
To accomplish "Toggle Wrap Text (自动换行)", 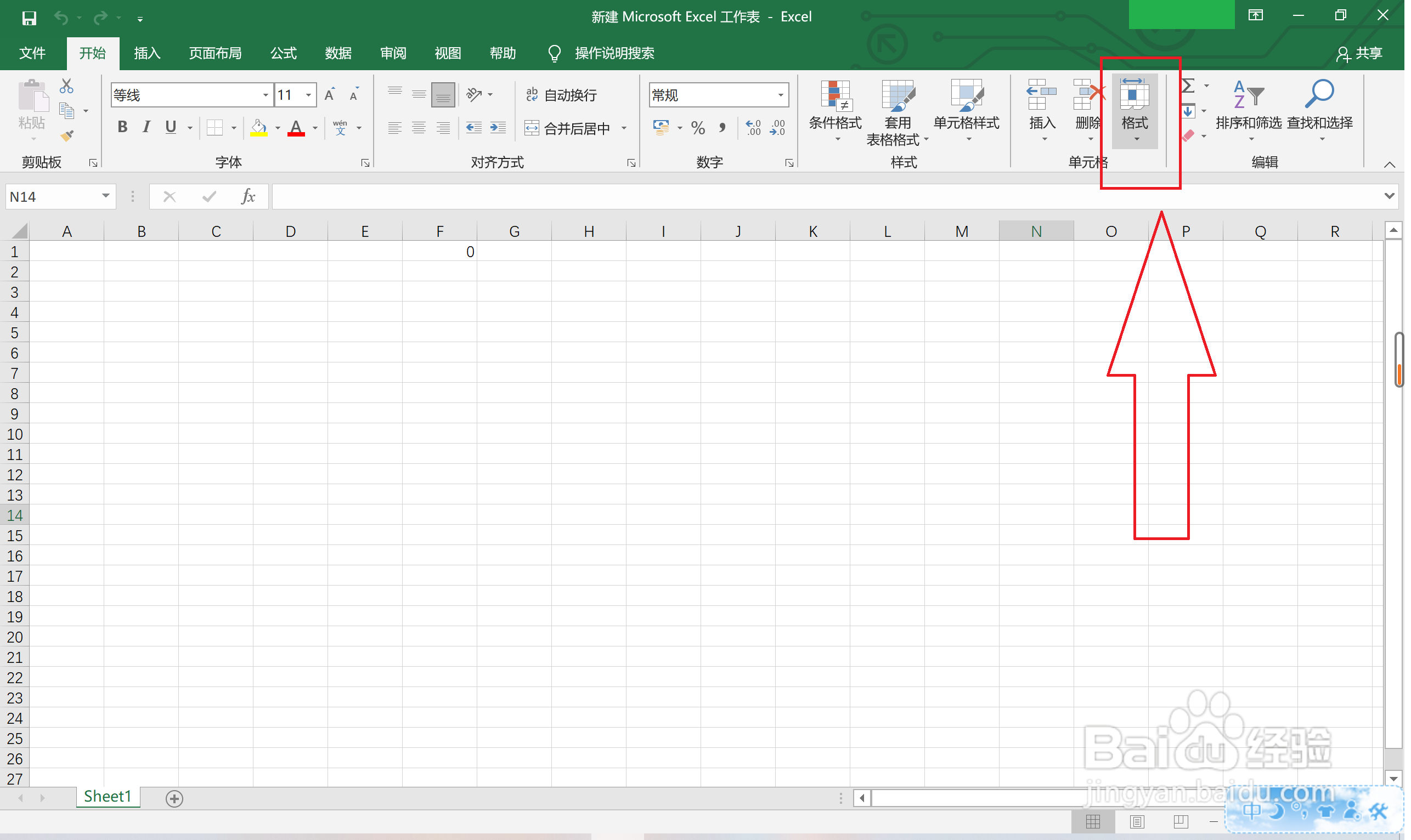I will tap(563, 95).
